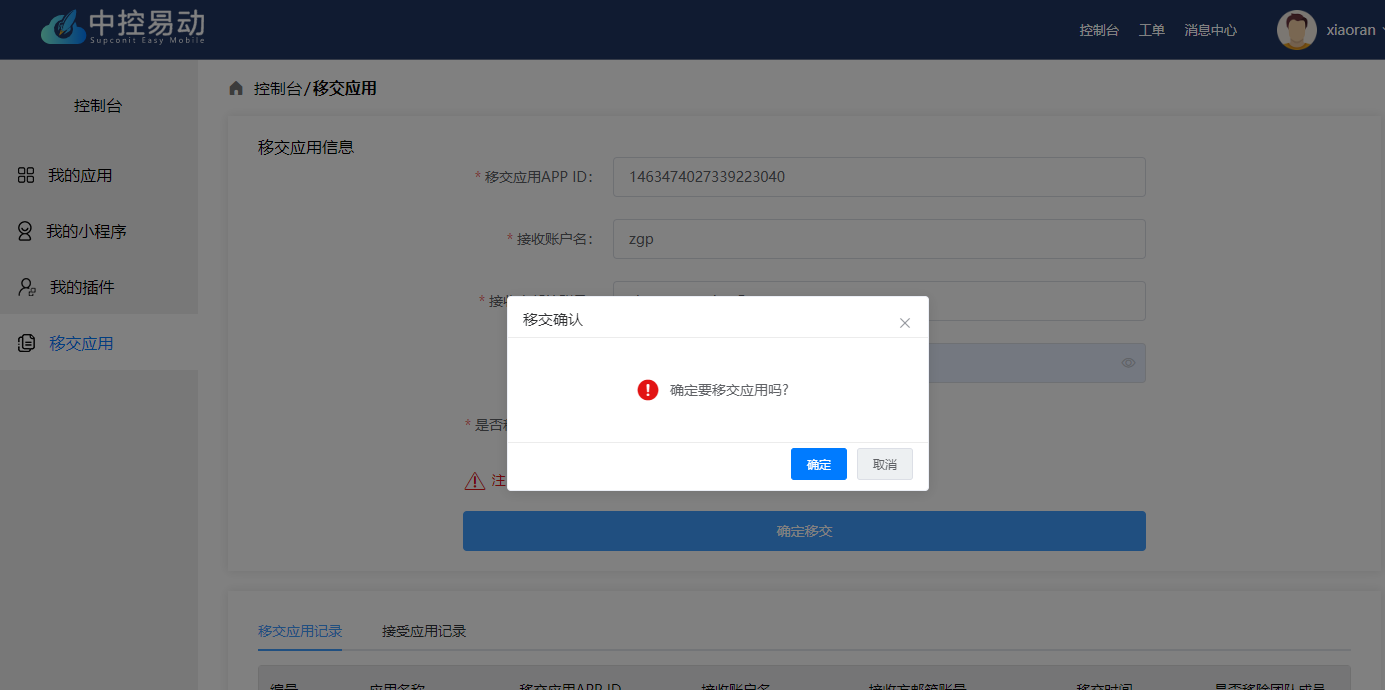Open 工单 in top navigation
This screenshot has height=690, width=1385.
pos(1152,30)
